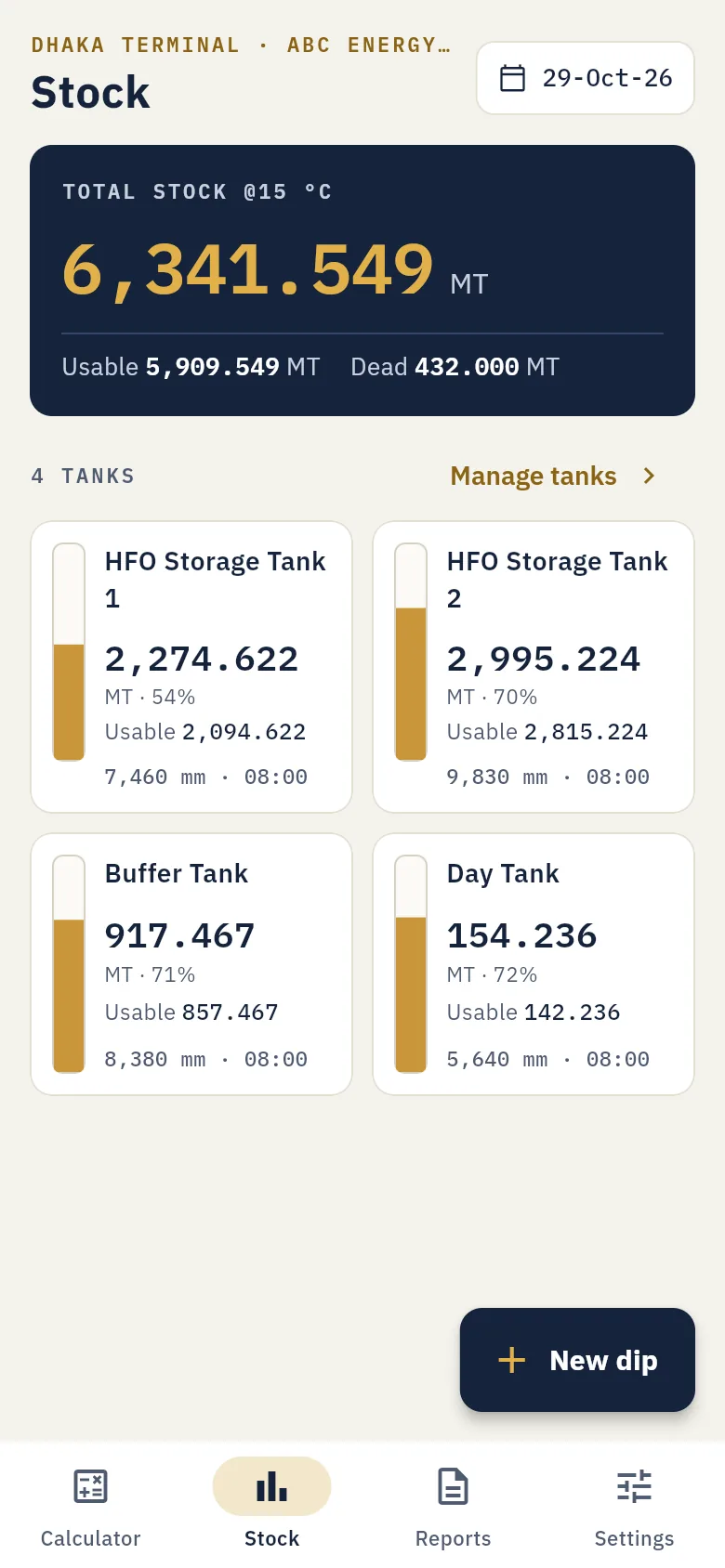The height and width of the screenshot is (1568, 725).
Task: Click the 8,380 mm dip reading
Action: tap(155, 1059)
